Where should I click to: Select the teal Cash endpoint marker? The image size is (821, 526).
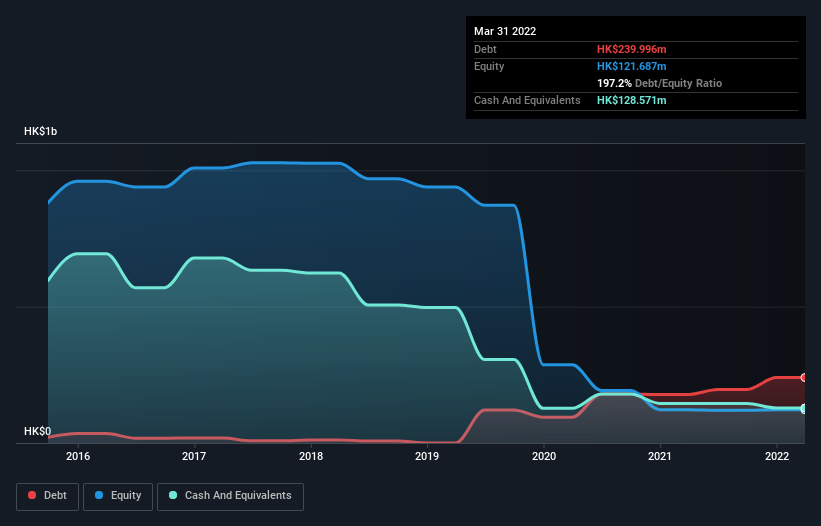pos(804,408)
